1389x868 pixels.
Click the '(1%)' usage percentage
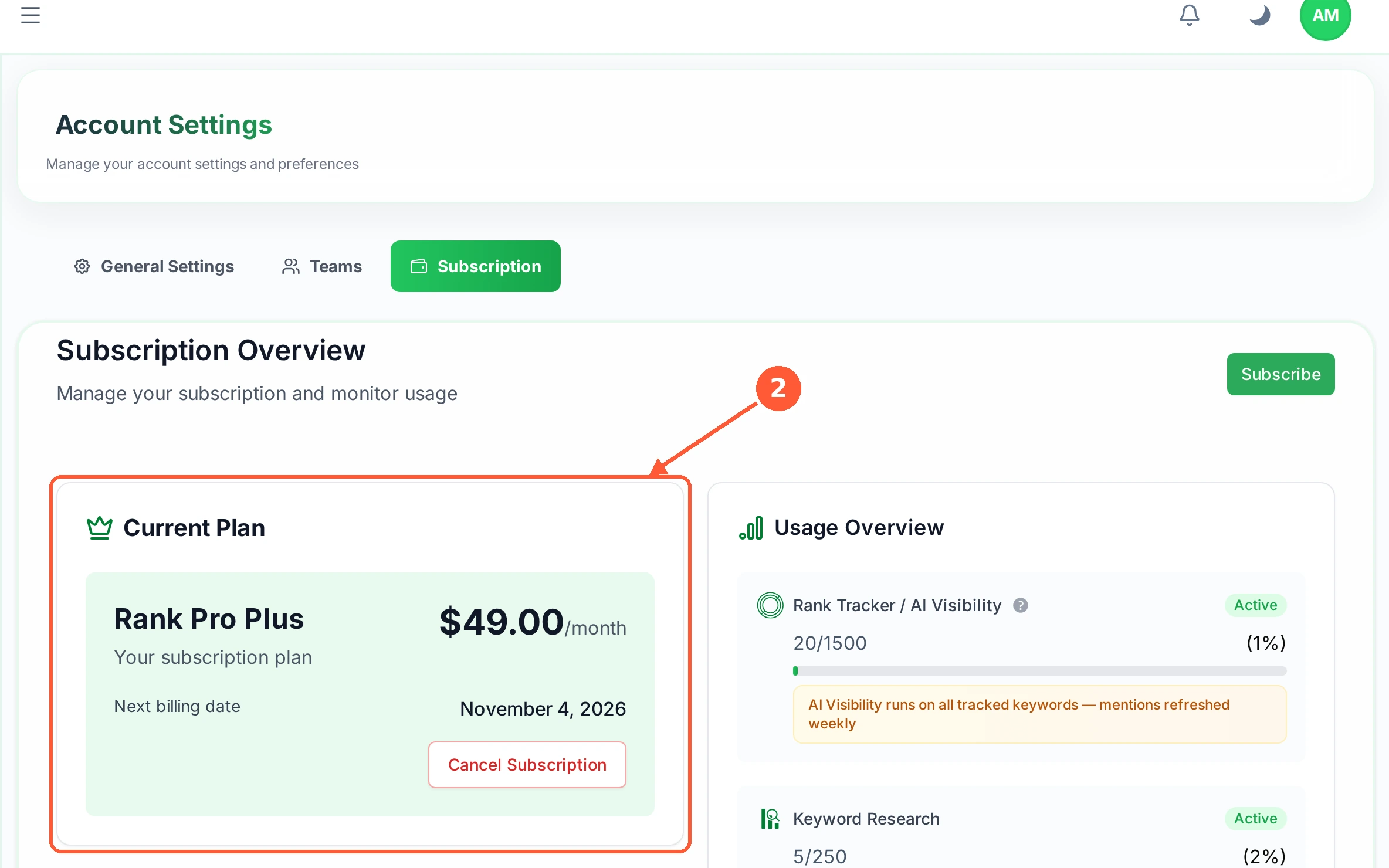pos(1266,643)
